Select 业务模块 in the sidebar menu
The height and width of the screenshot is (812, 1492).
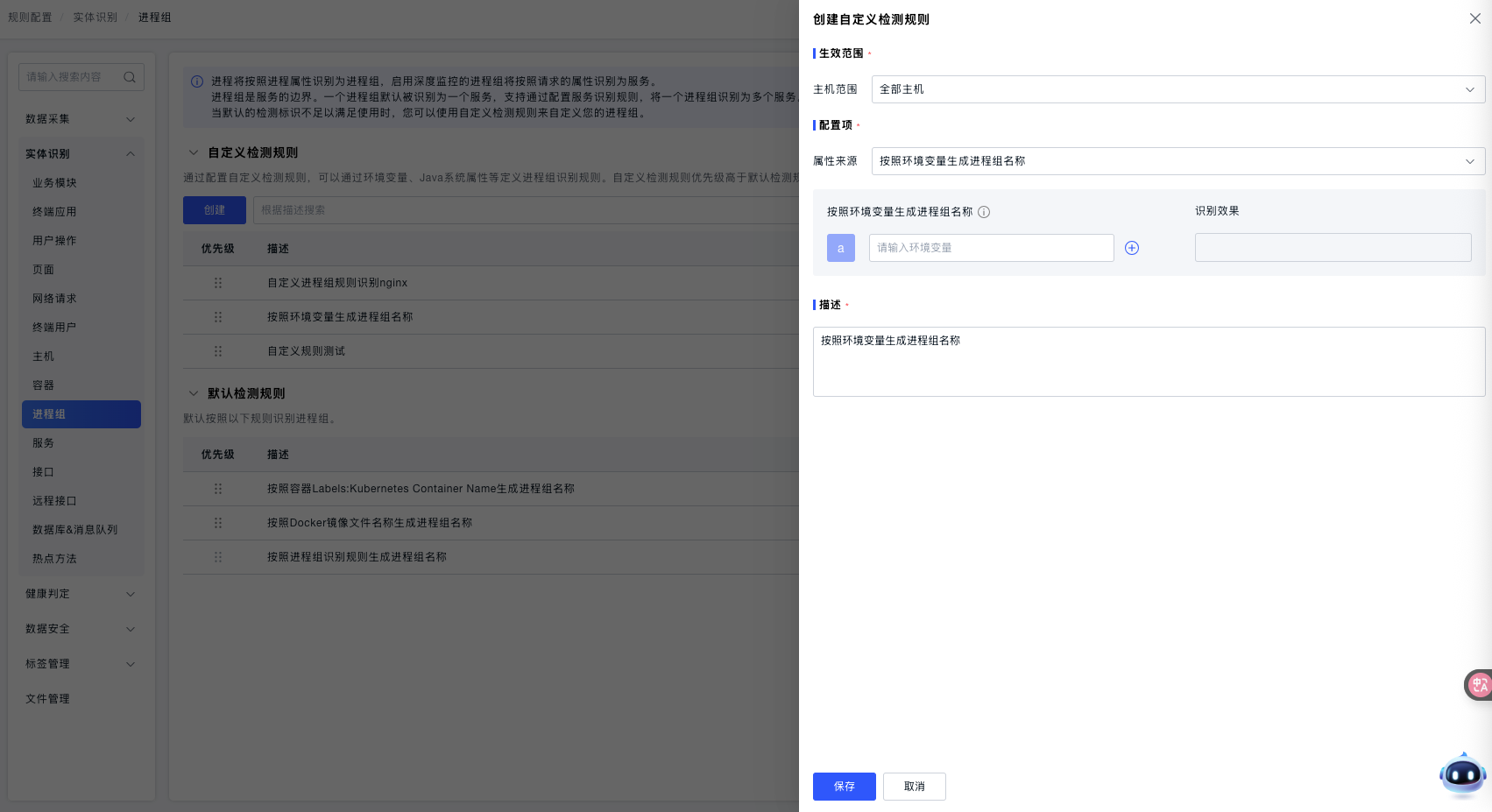coord(55,183)
